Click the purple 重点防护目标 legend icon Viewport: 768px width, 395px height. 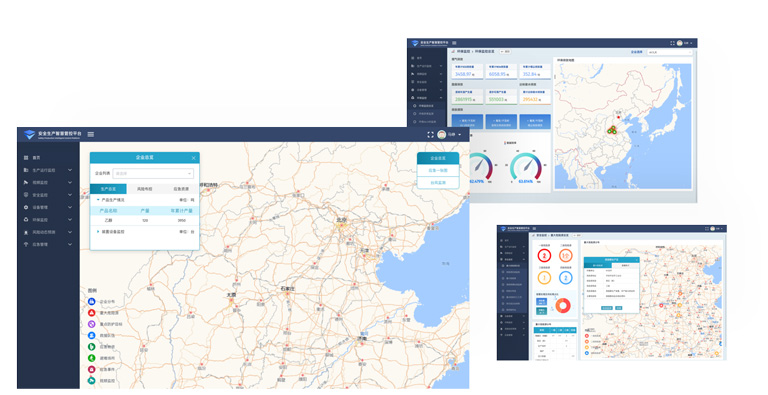tap(92, 324)
